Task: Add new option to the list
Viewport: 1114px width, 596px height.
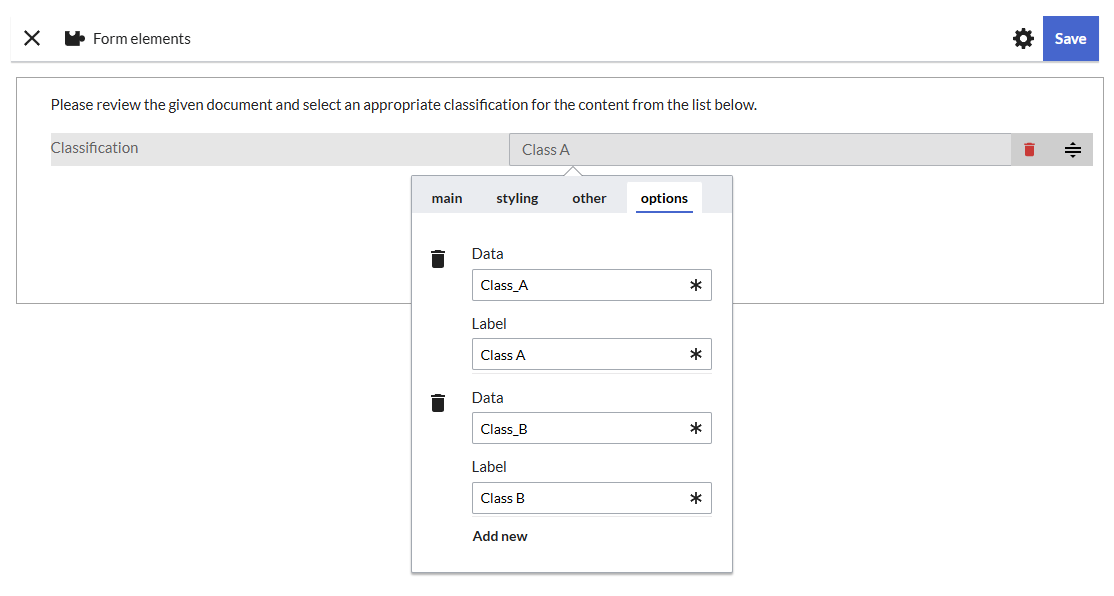Action: 500,536
